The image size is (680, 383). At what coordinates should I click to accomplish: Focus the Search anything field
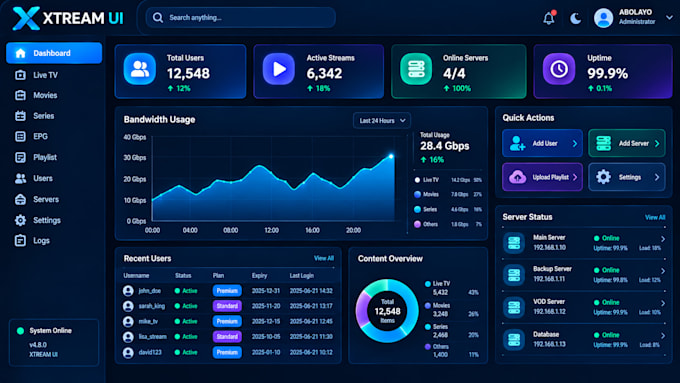click(x=241, y=18)
